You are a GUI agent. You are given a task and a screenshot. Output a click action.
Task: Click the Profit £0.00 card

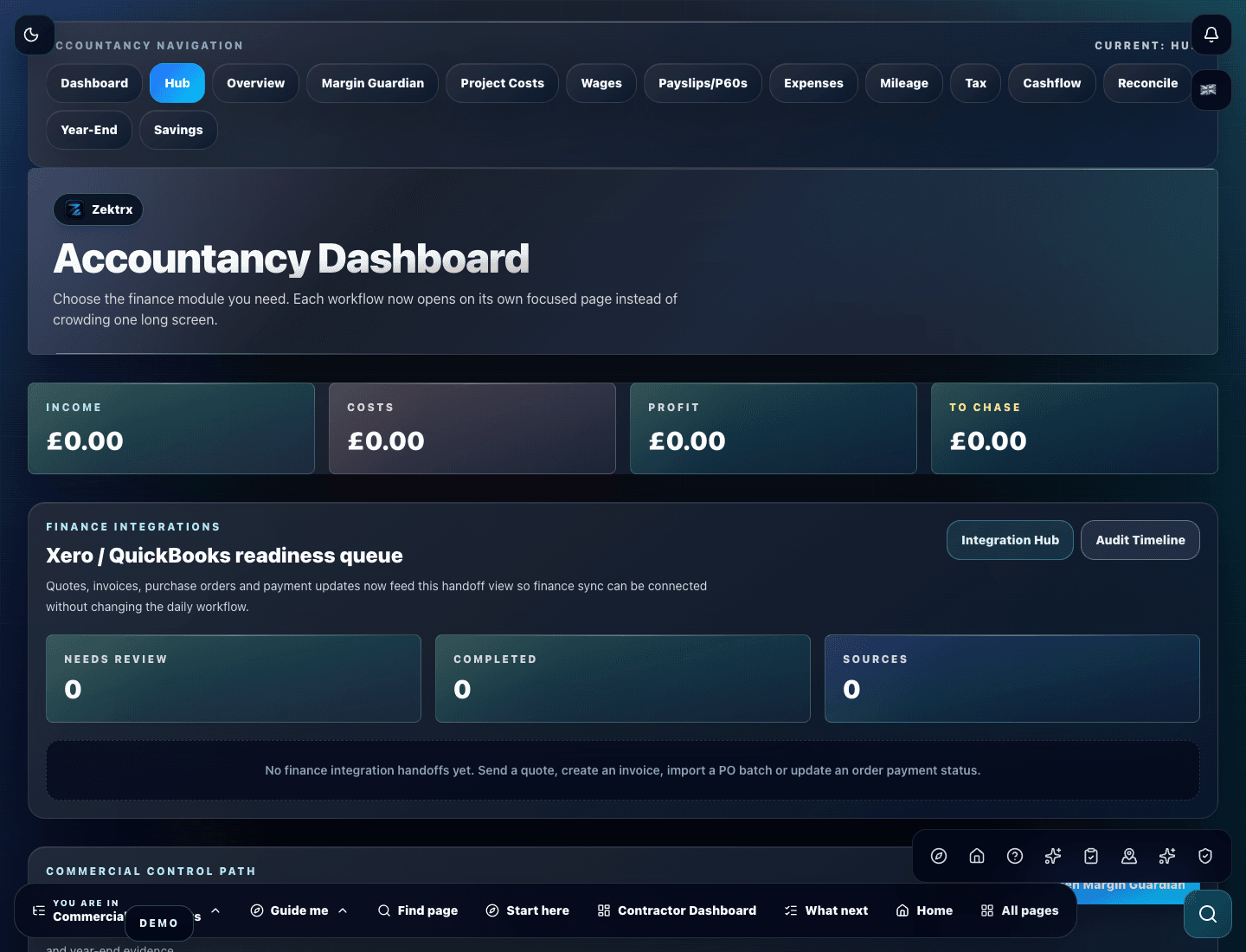(774, 428)
